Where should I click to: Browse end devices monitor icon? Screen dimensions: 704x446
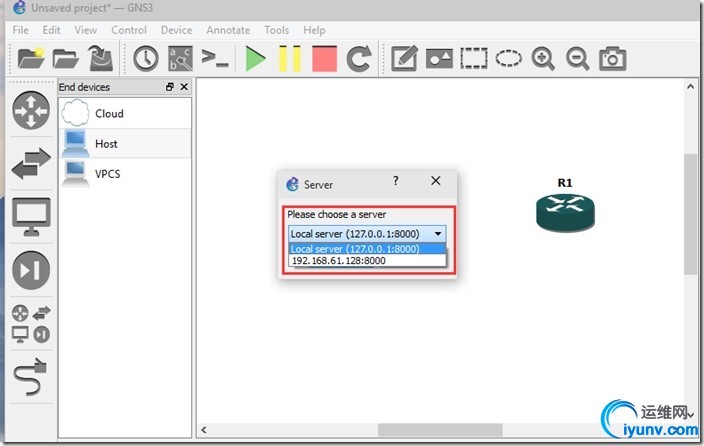(x=31, y=217)
